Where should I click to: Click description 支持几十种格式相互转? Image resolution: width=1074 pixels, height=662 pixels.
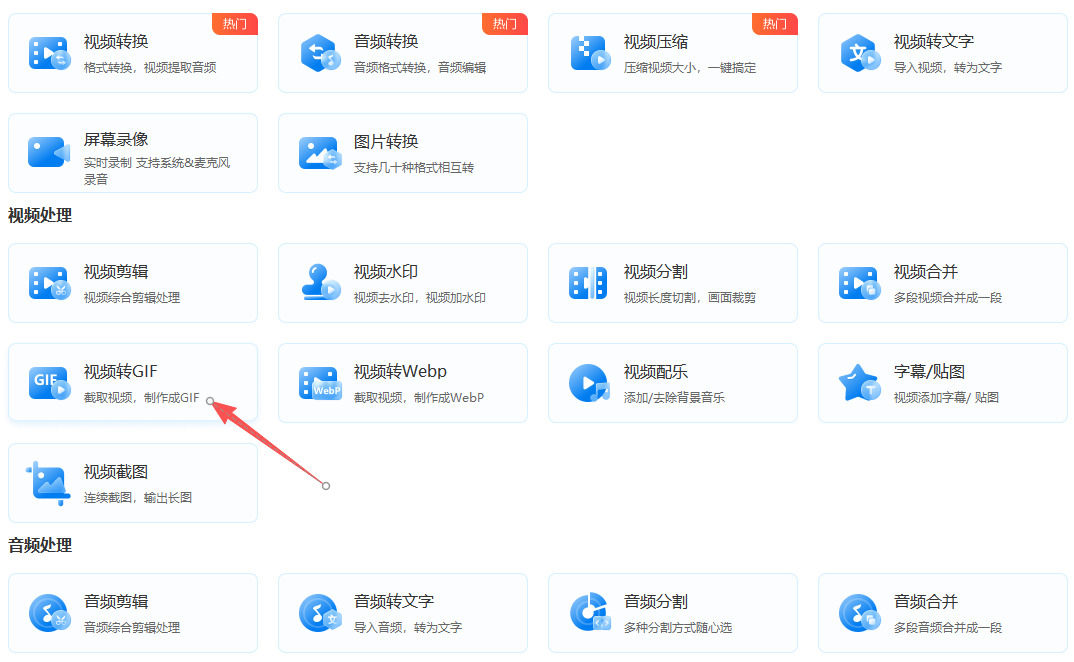(414, 168)
